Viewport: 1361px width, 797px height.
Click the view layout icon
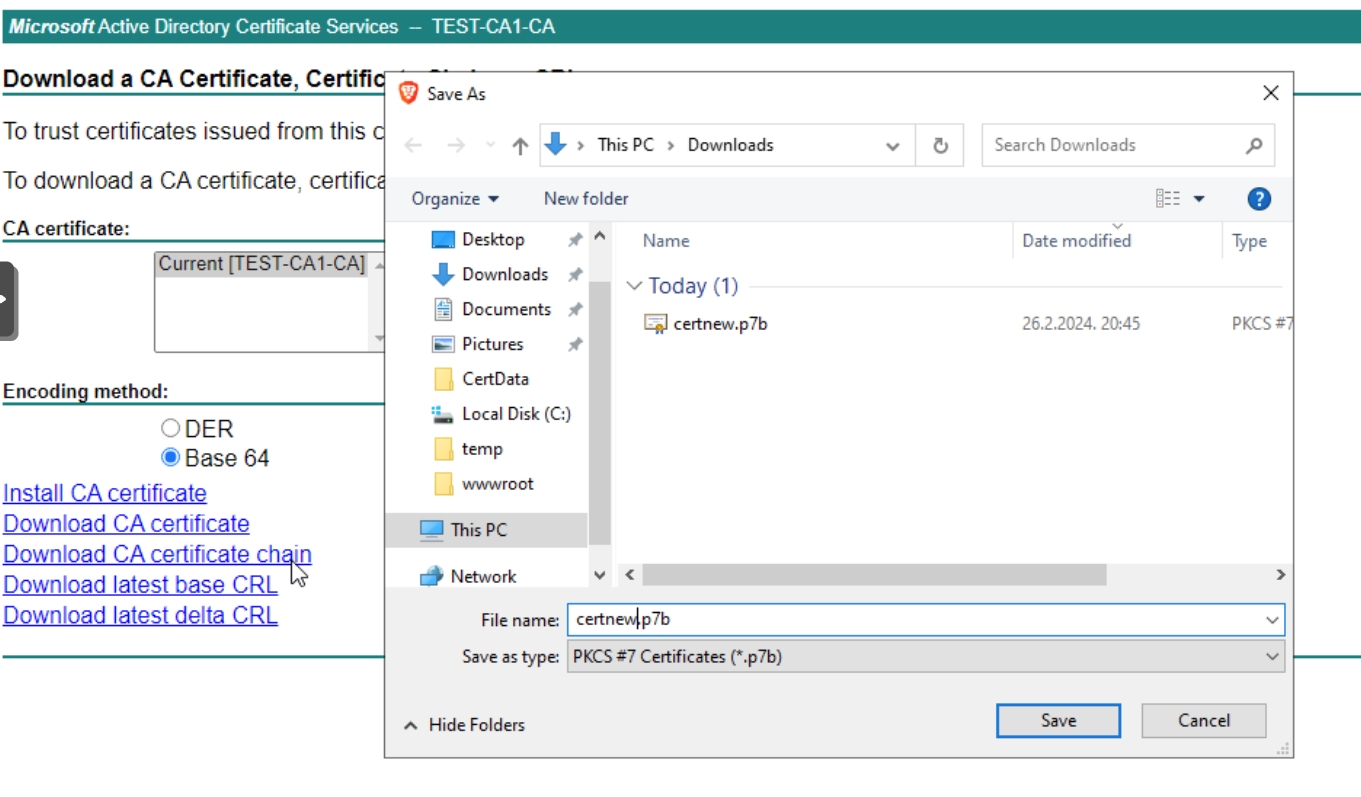(1168, 199)
